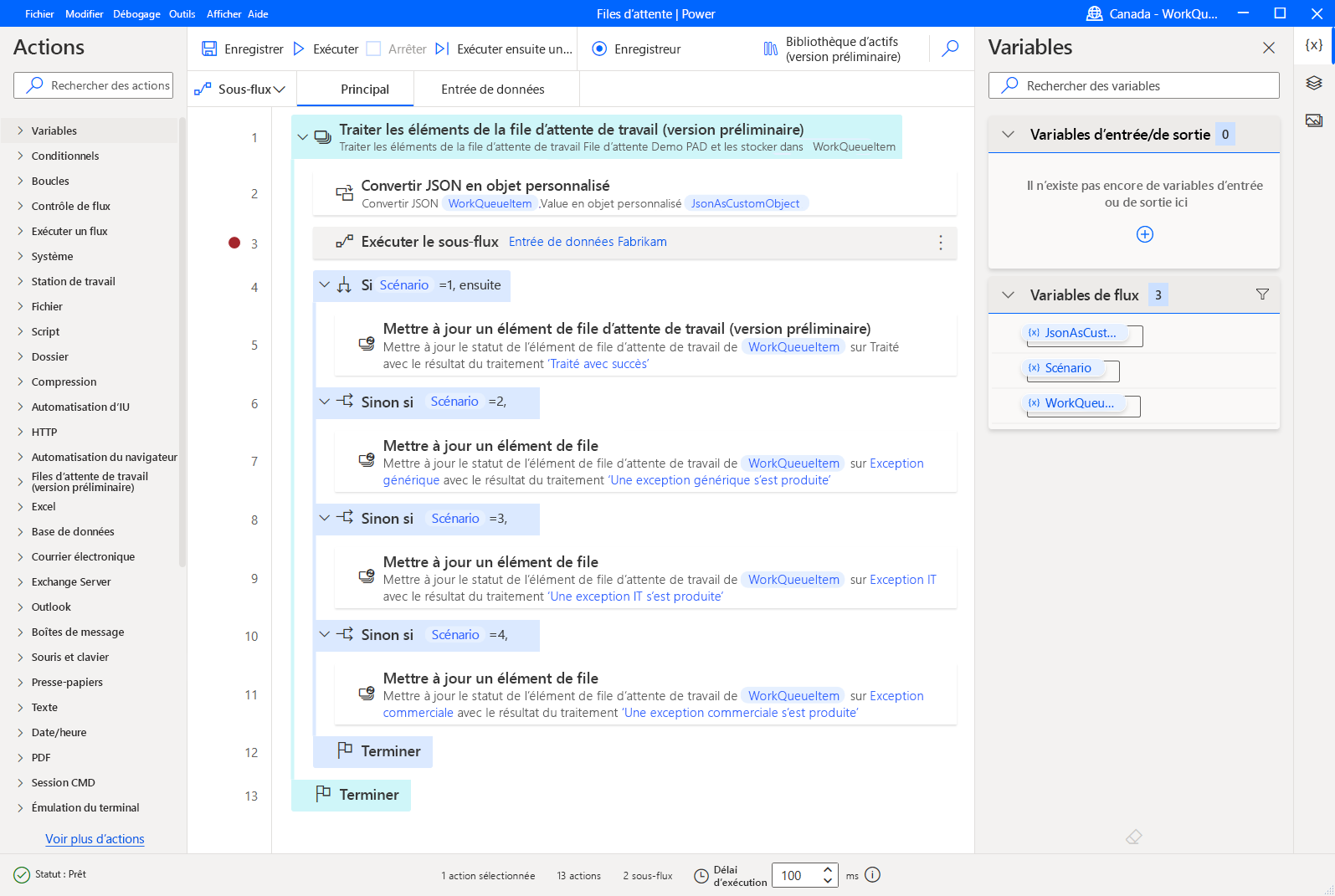Image resolution: width=1335 pixels, height=896 pixels.
Task: Click the execution delay info icon
Action: (872, 875)
